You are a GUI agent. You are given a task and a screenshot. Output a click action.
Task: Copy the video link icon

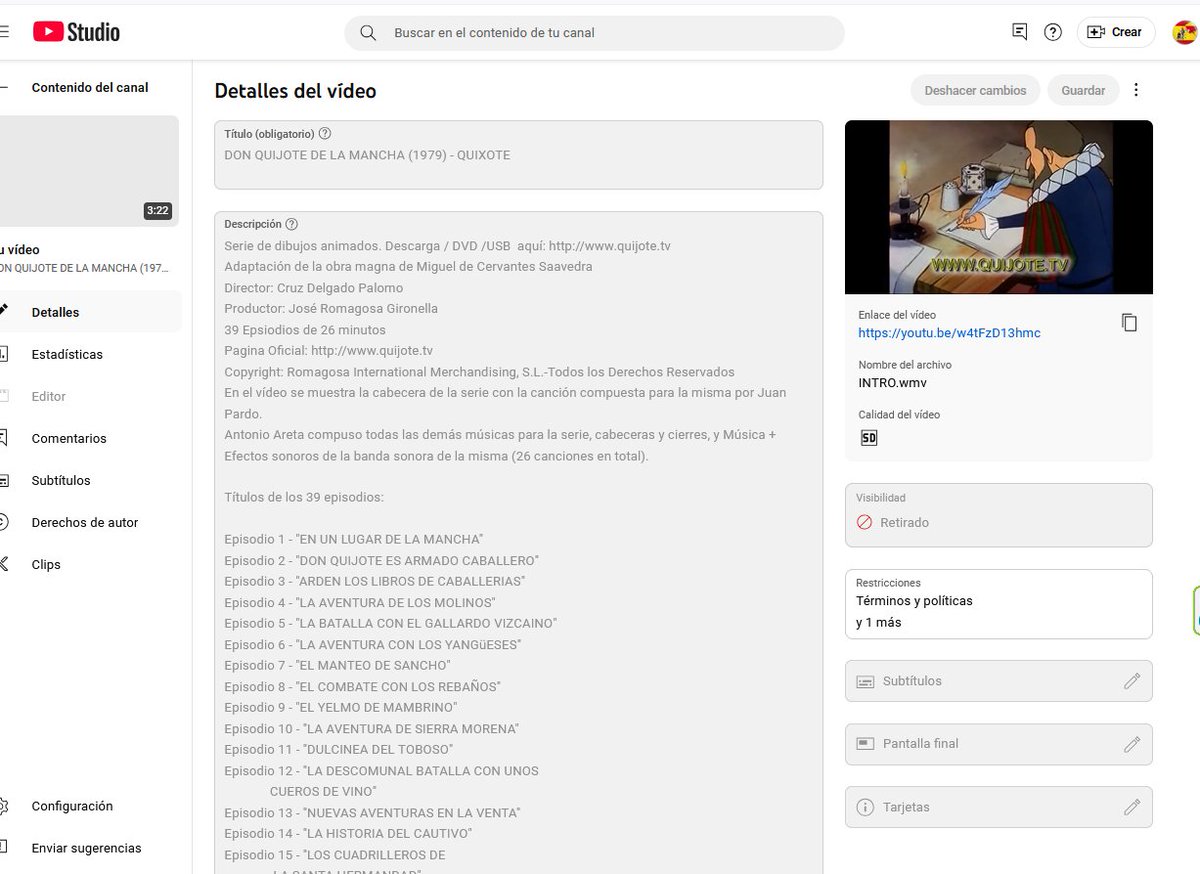coord(1129,323)
